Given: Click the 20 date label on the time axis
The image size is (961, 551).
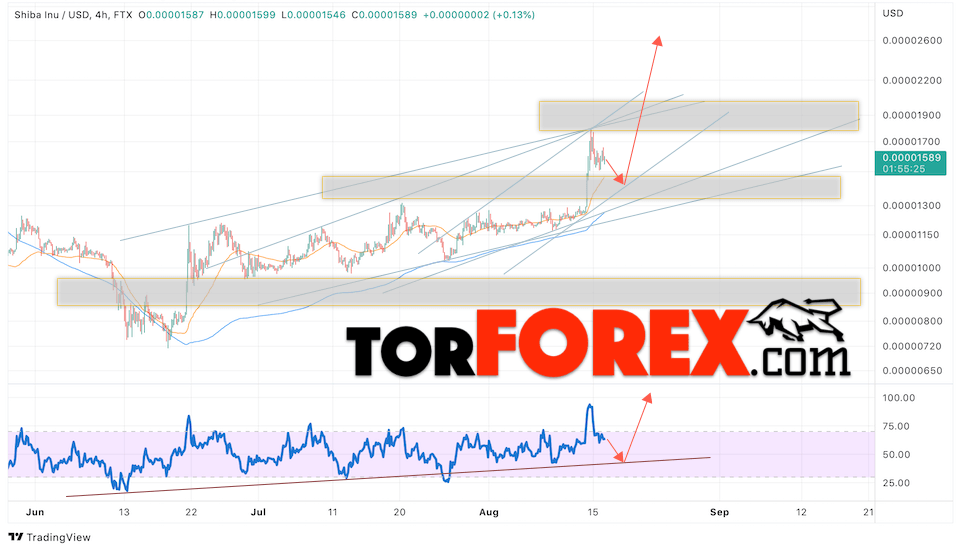Looking at the screenshot, I should pos(400,512).
